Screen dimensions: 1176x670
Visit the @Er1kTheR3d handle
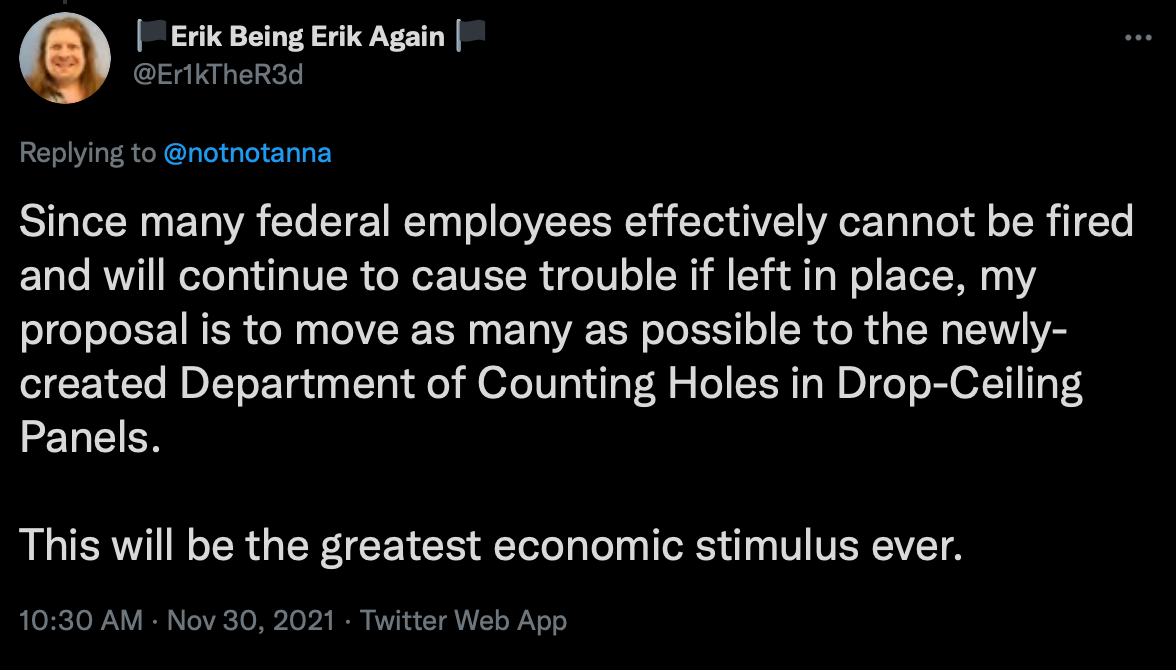[x=218, y=74]
